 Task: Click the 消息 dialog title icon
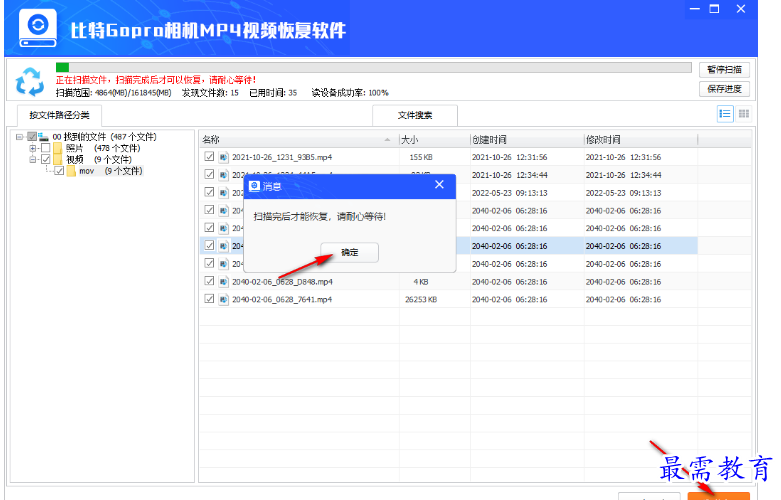[255, 186]
